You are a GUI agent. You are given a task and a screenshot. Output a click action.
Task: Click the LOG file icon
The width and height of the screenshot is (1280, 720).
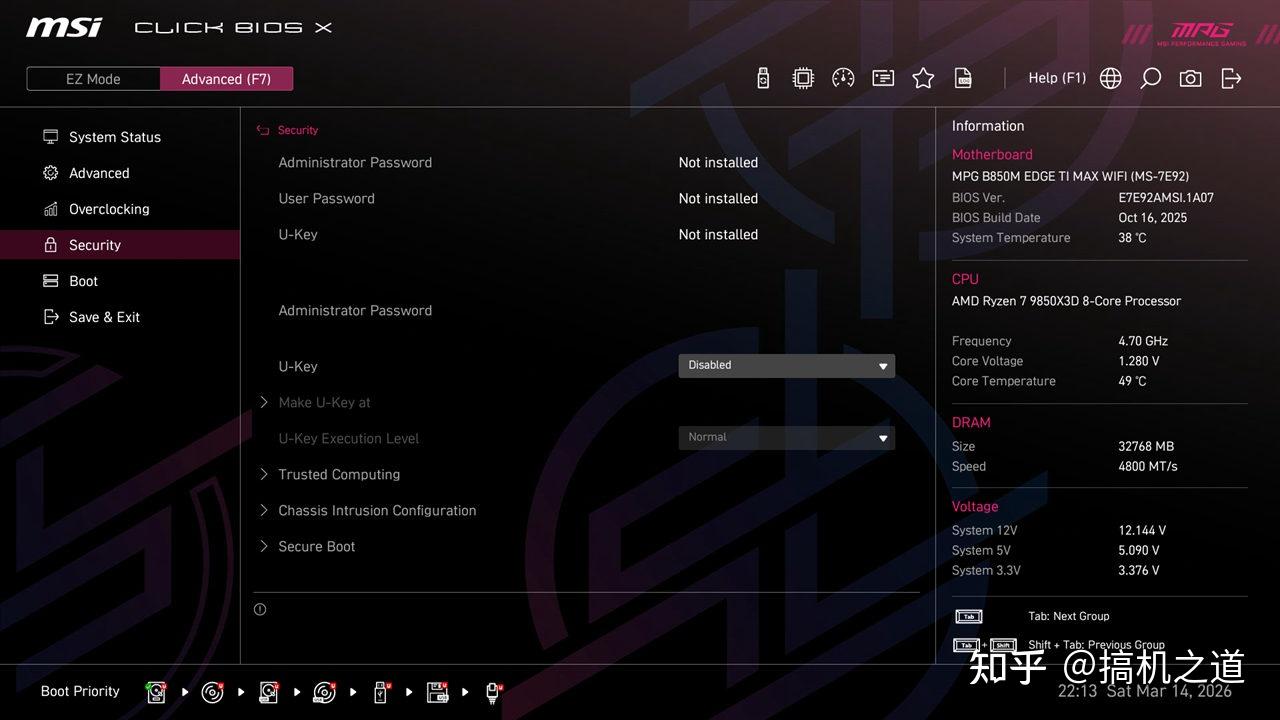963,78
